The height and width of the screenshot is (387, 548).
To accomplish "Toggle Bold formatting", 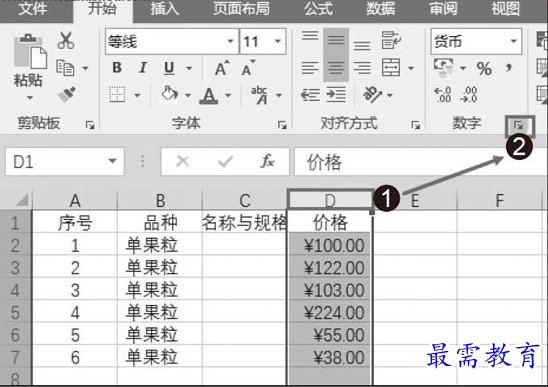I will (117, 67).
